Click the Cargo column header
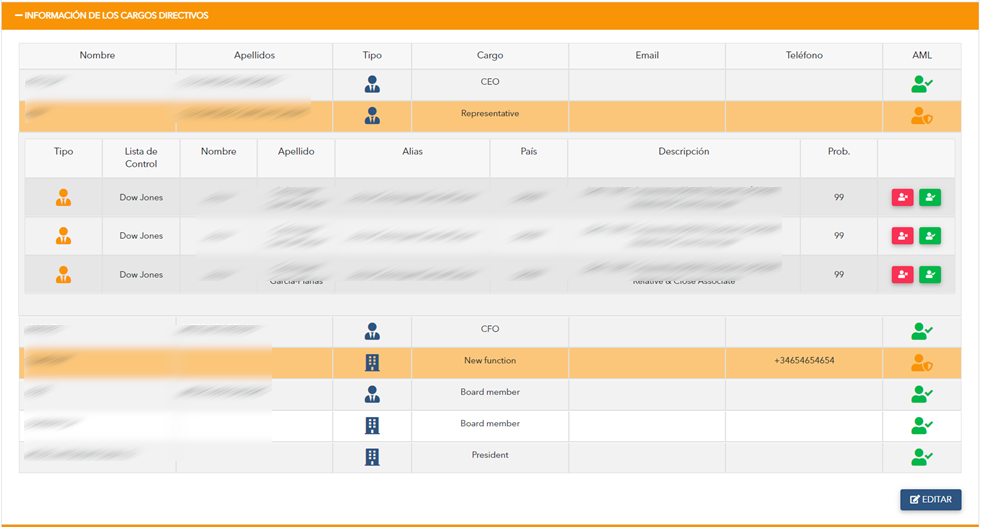The image size is (981, 527). (x=490, y=56)
